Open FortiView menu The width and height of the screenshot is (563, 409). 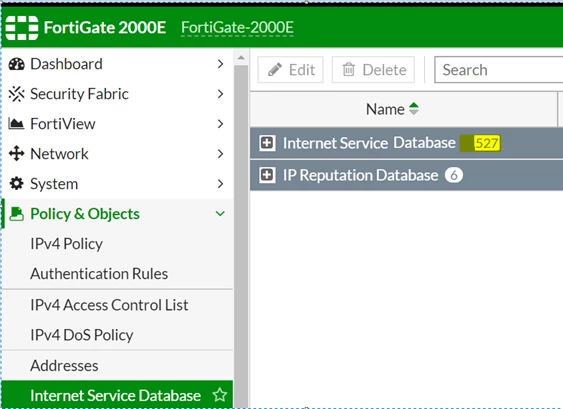(117, 124)
